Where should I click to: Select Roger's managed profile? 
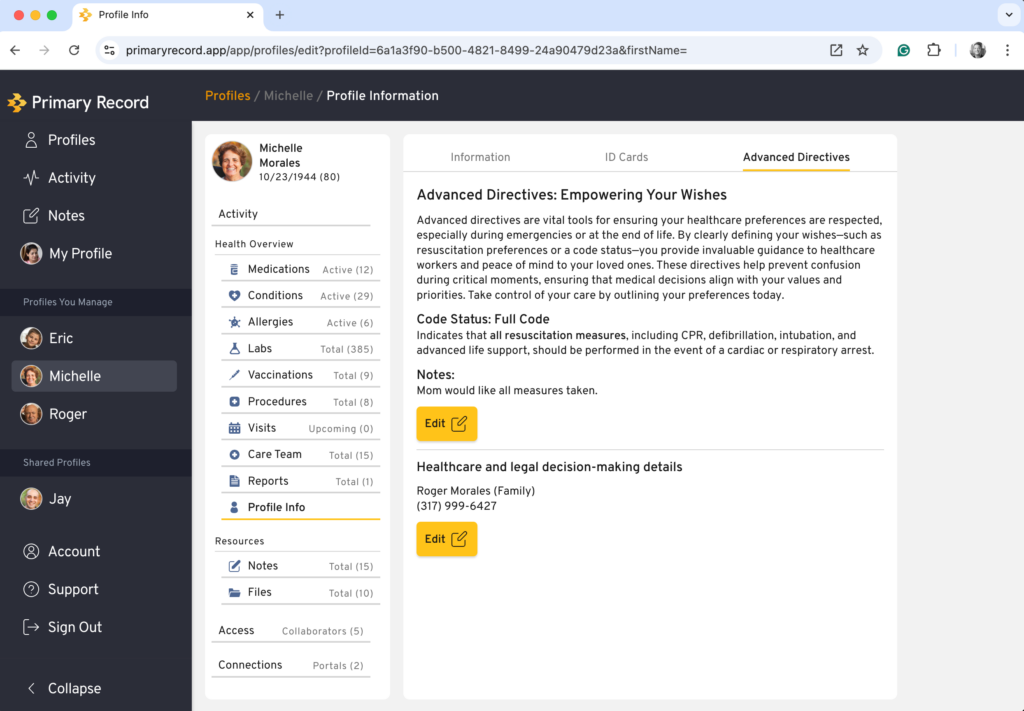(94, 414)
